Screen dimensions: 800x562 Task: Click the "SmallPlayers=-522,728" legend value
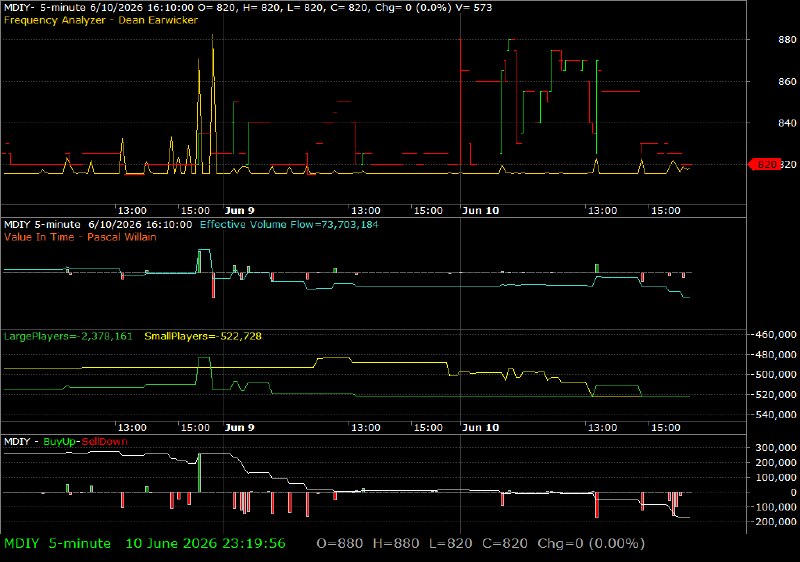[203, 336]
